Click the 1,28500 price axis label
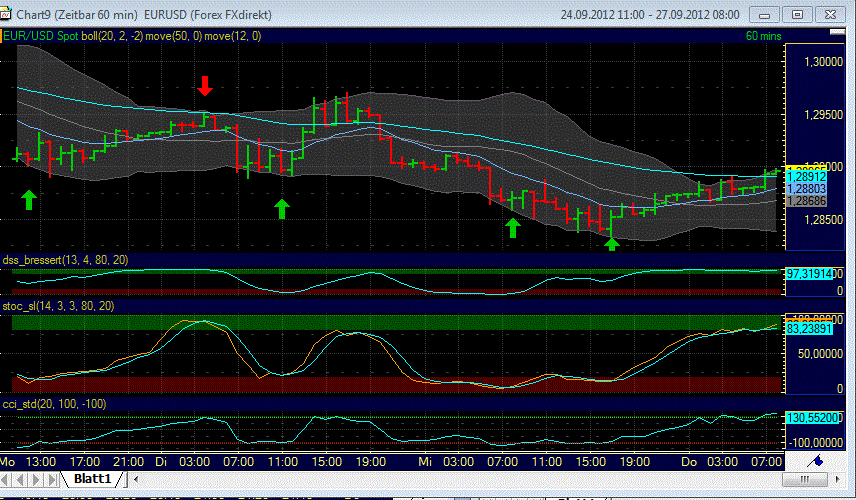The image size is (856, 500). pyautogui.click(x=823, y=219)
